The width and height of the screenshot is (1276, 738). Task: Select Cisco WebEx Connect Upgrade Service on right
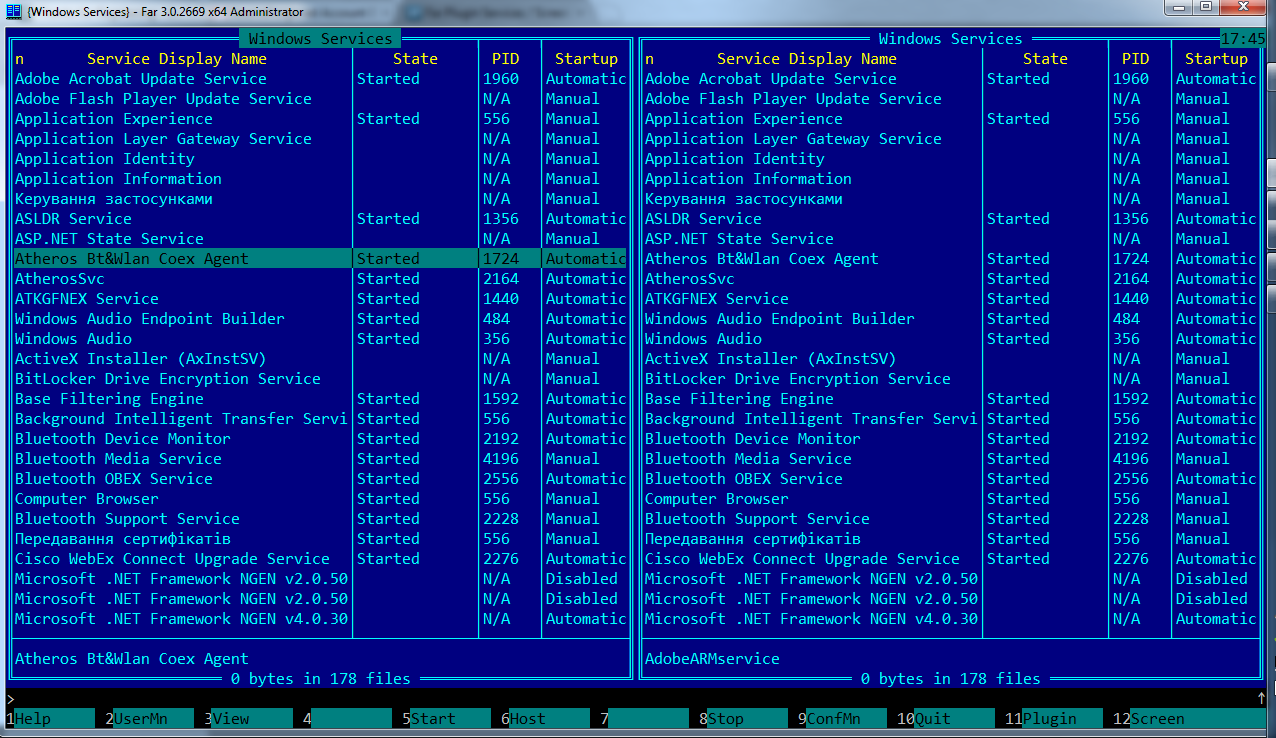[802, 559]
